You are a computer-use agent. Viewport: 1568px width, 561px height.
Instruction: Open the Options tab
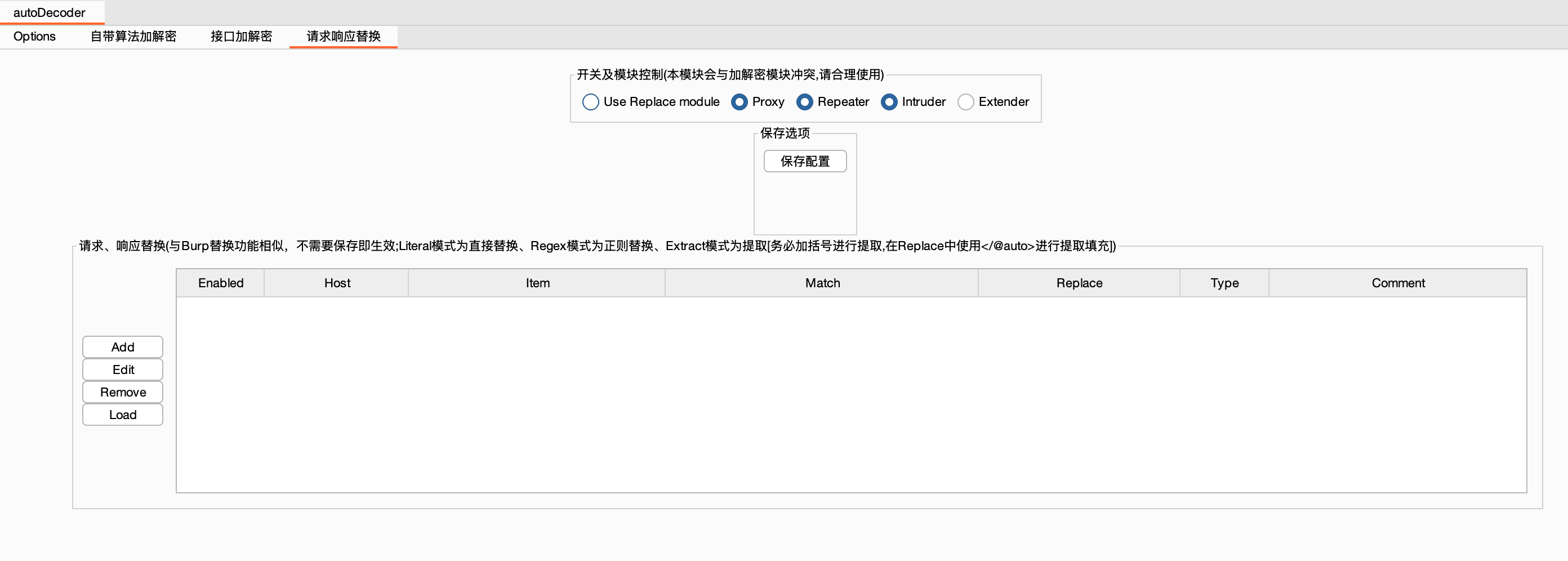(x=34, y=37)
